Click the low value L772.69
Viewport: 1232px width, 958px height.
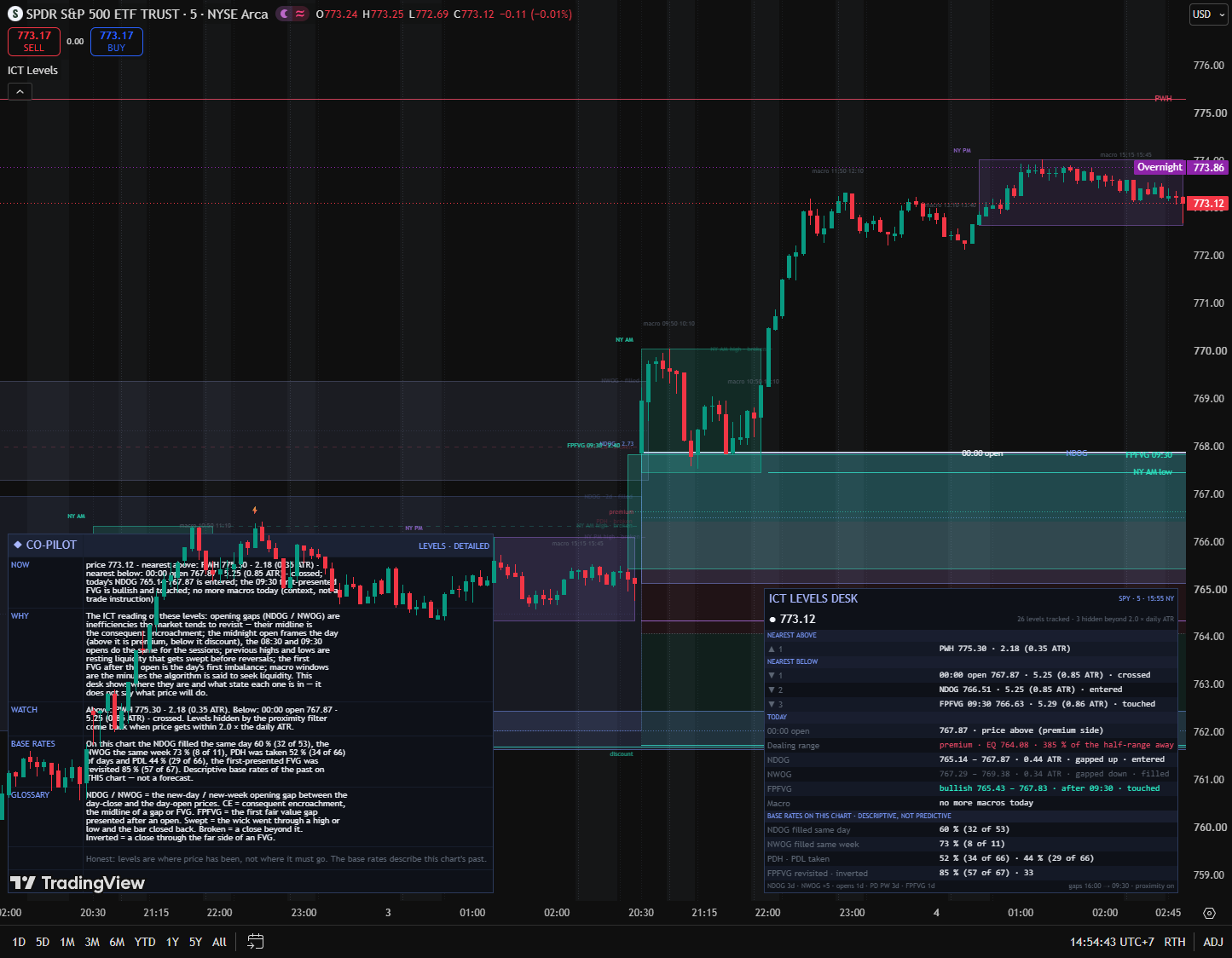coord(429,14)
